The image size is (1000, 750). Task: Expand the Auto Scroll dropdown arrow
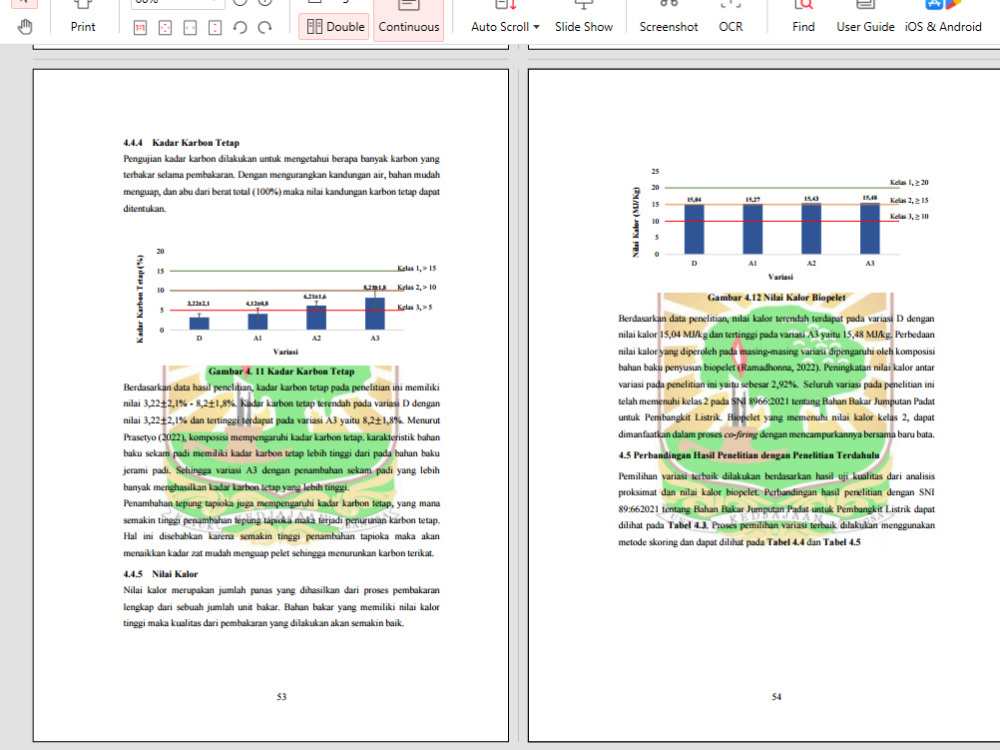[x=536, y=27]
